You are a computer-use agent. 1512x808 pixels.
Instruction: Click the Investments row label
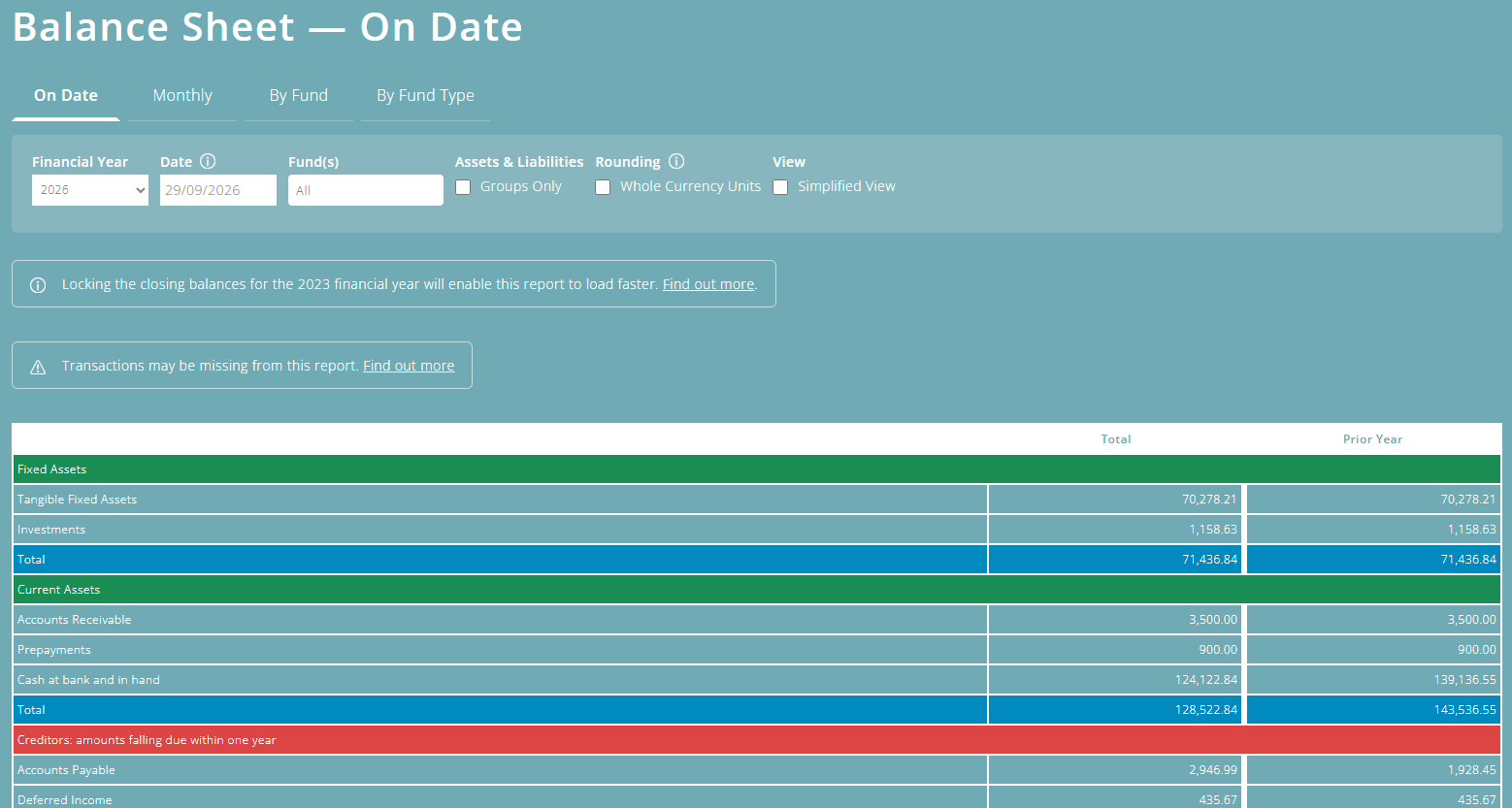pyautogui.click(x=51, y=530)
